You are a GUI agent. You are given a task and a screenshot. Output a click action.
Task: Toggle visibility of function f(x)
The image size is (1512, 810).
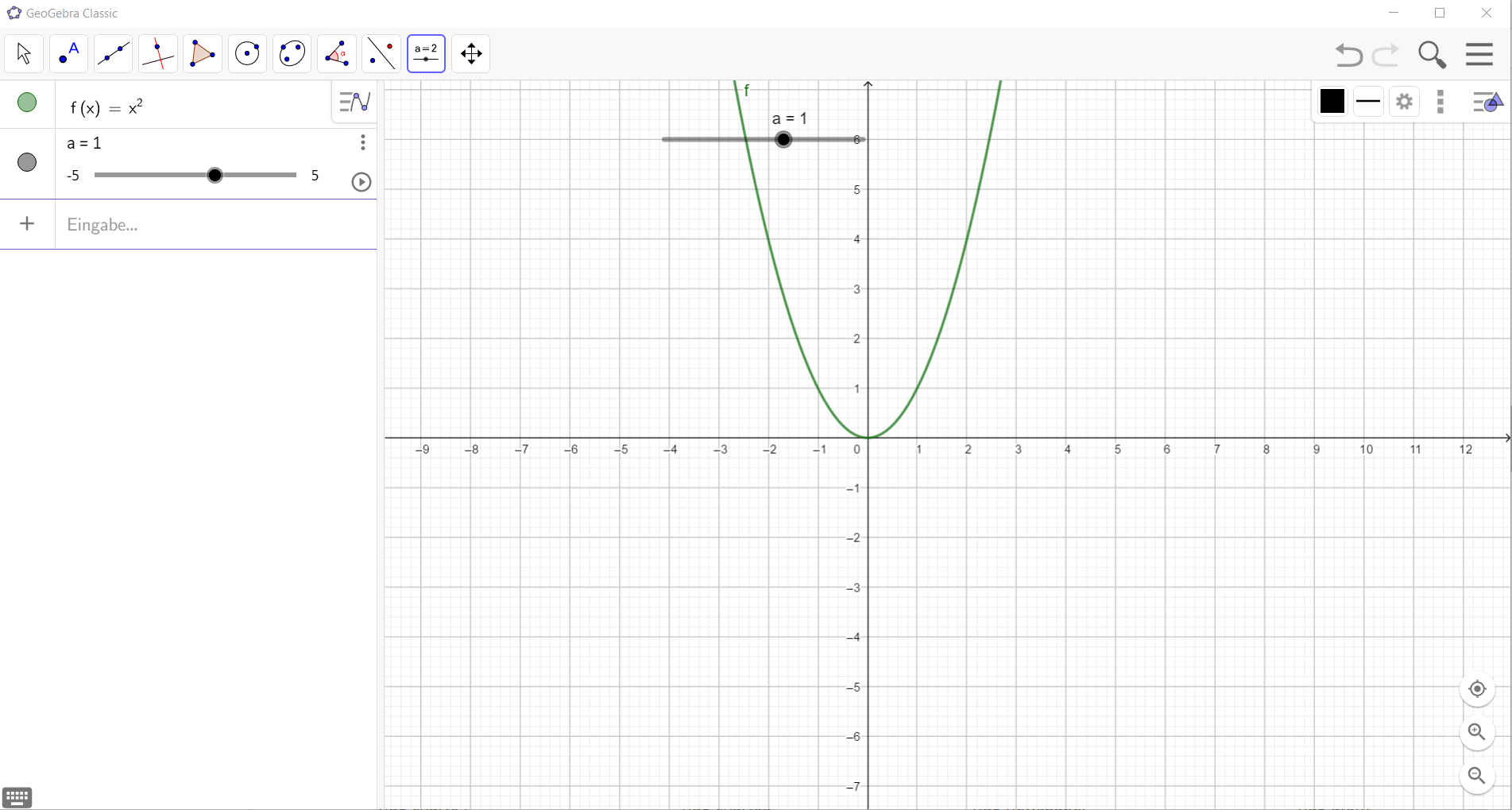(x=27, y=103)
